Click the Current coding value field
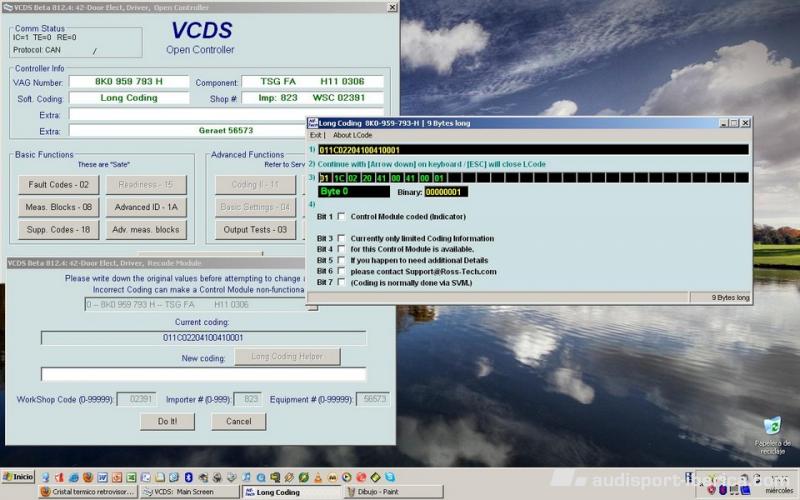This screenshot has width=800, height=500. 204,338
